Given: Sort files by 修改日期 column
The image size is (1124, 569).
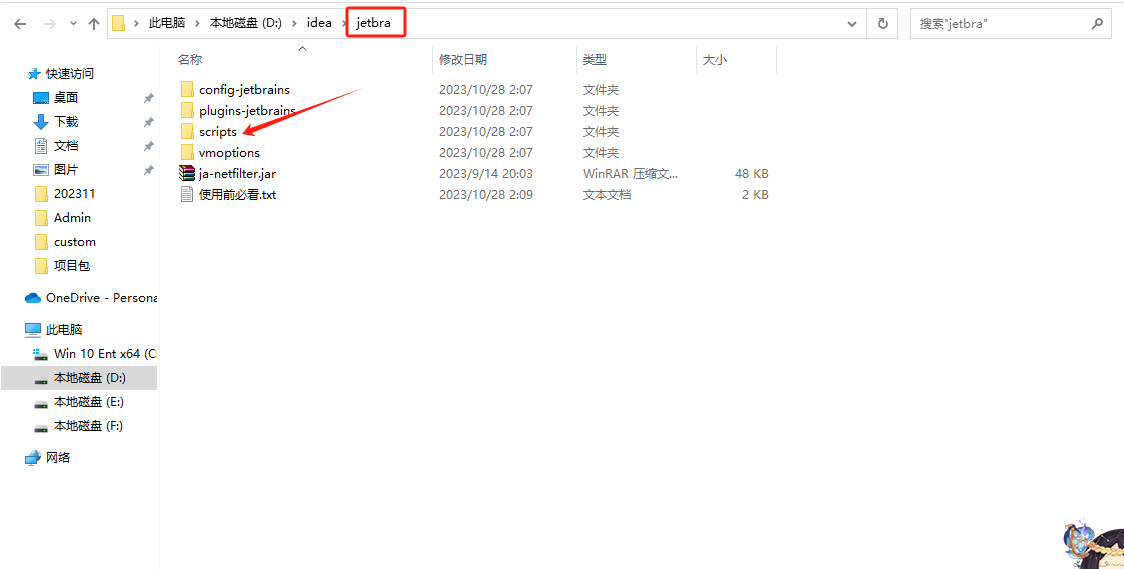Looking at the screenshot, I should 463,60.
